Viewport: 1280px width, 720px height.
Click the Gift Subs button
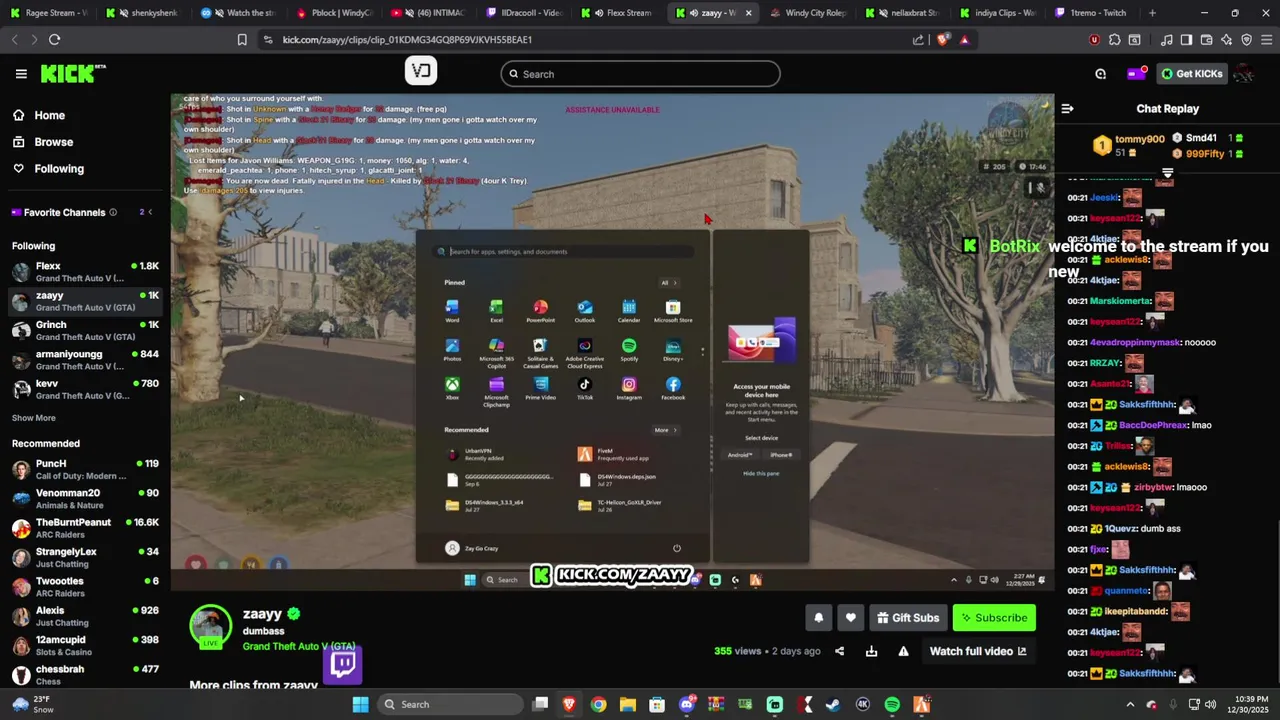click(x=908, y=618)
